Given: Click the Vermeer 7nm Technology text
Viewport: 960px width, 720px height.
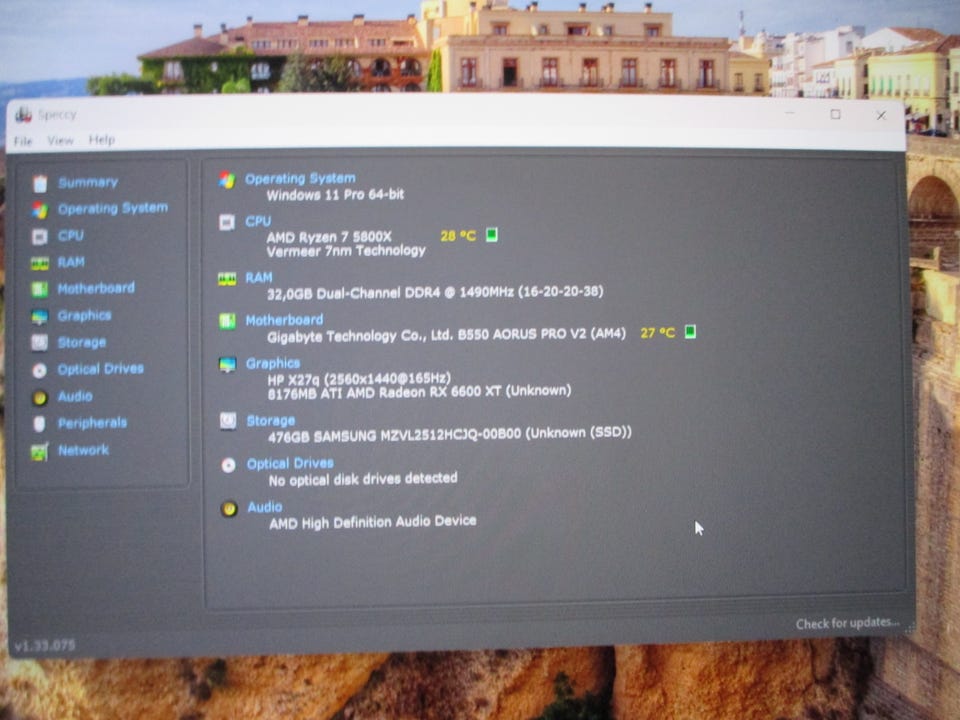Looking at the screenshot, I should coord(346,251).
